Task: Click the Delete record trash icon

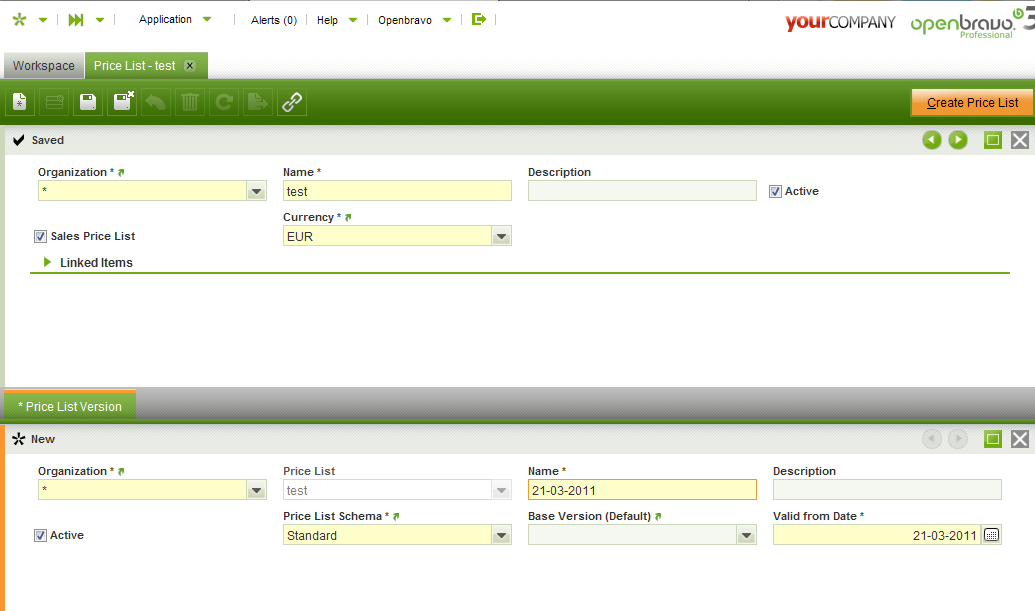Action: 190,102
